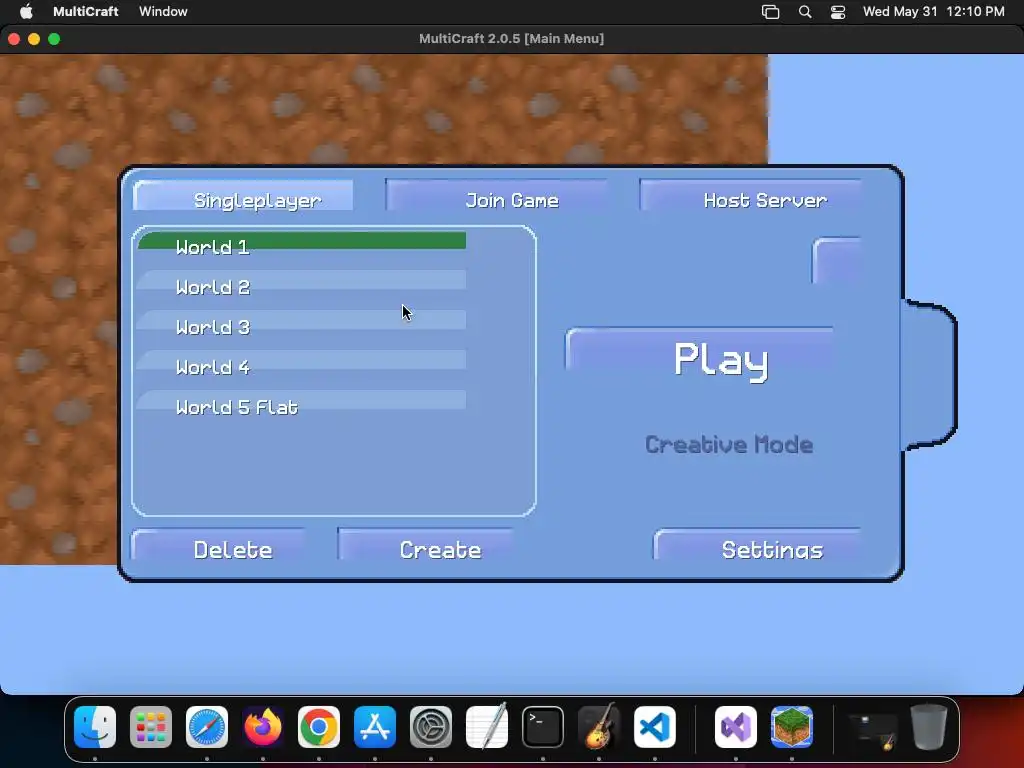Switch to the Join Game tab

click(x=496, y=195)
